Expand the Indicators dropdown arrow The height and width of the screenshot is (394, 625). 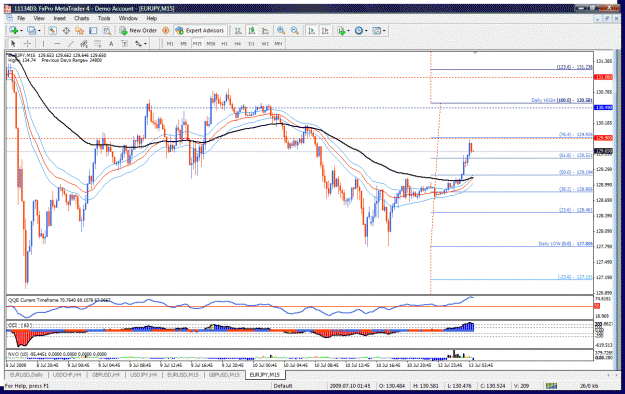(348, 31)
